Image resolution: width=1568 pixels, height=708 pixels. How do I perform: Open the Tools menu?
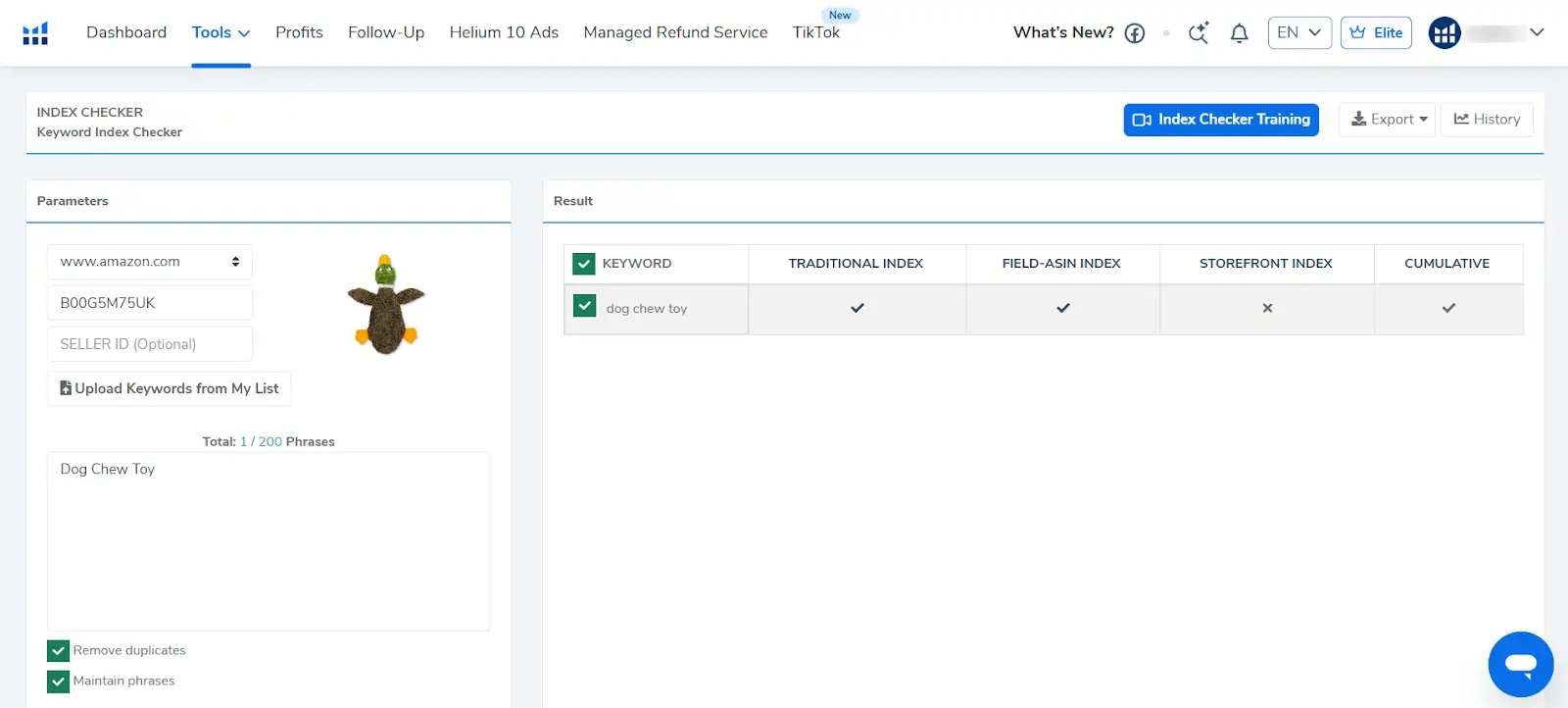pyautogui.click(x=220, y=33)
